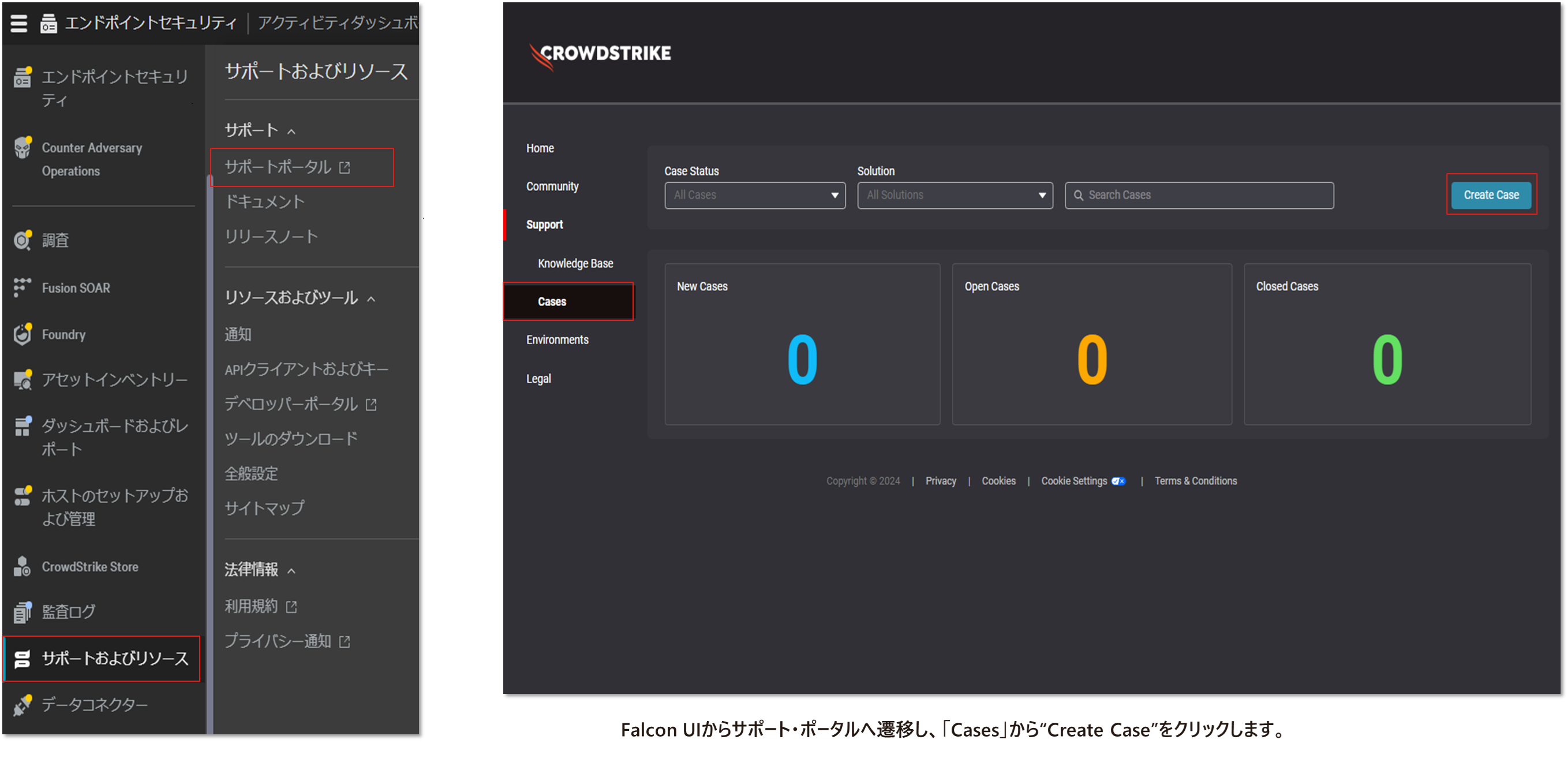Click the サポートおよびリソース icon
Image resolution: width=1568 pixels, height=762 pixels.
[23, 659]
